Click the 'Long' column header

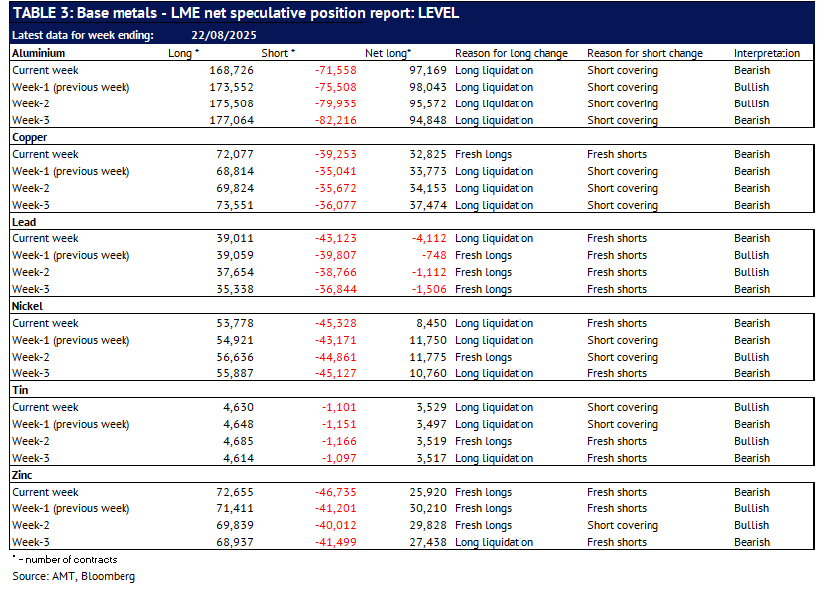coord(183,53)
